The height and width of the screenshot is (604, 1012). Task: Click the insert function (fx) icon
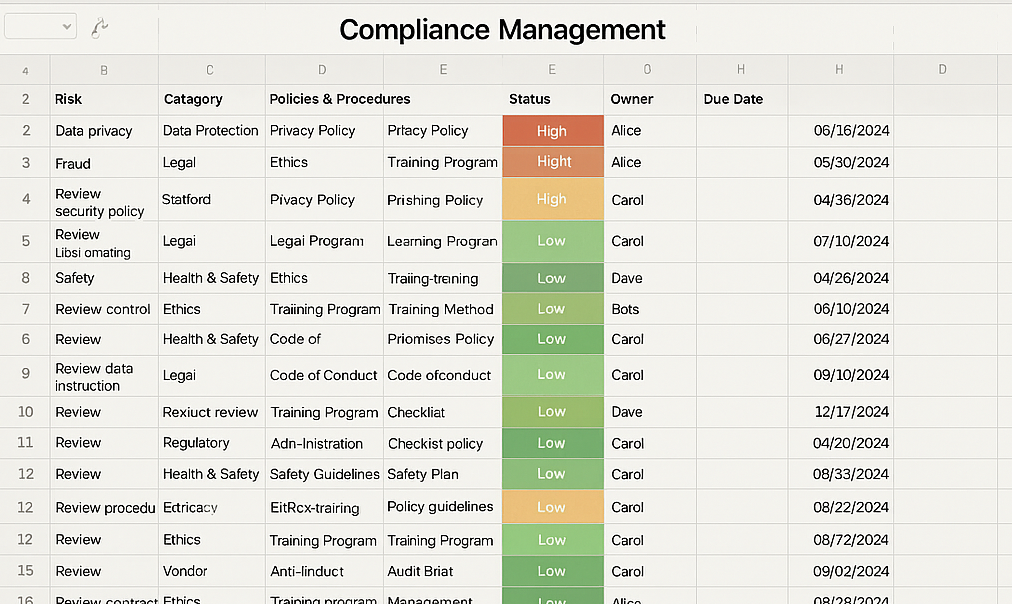tap(97, 28)
